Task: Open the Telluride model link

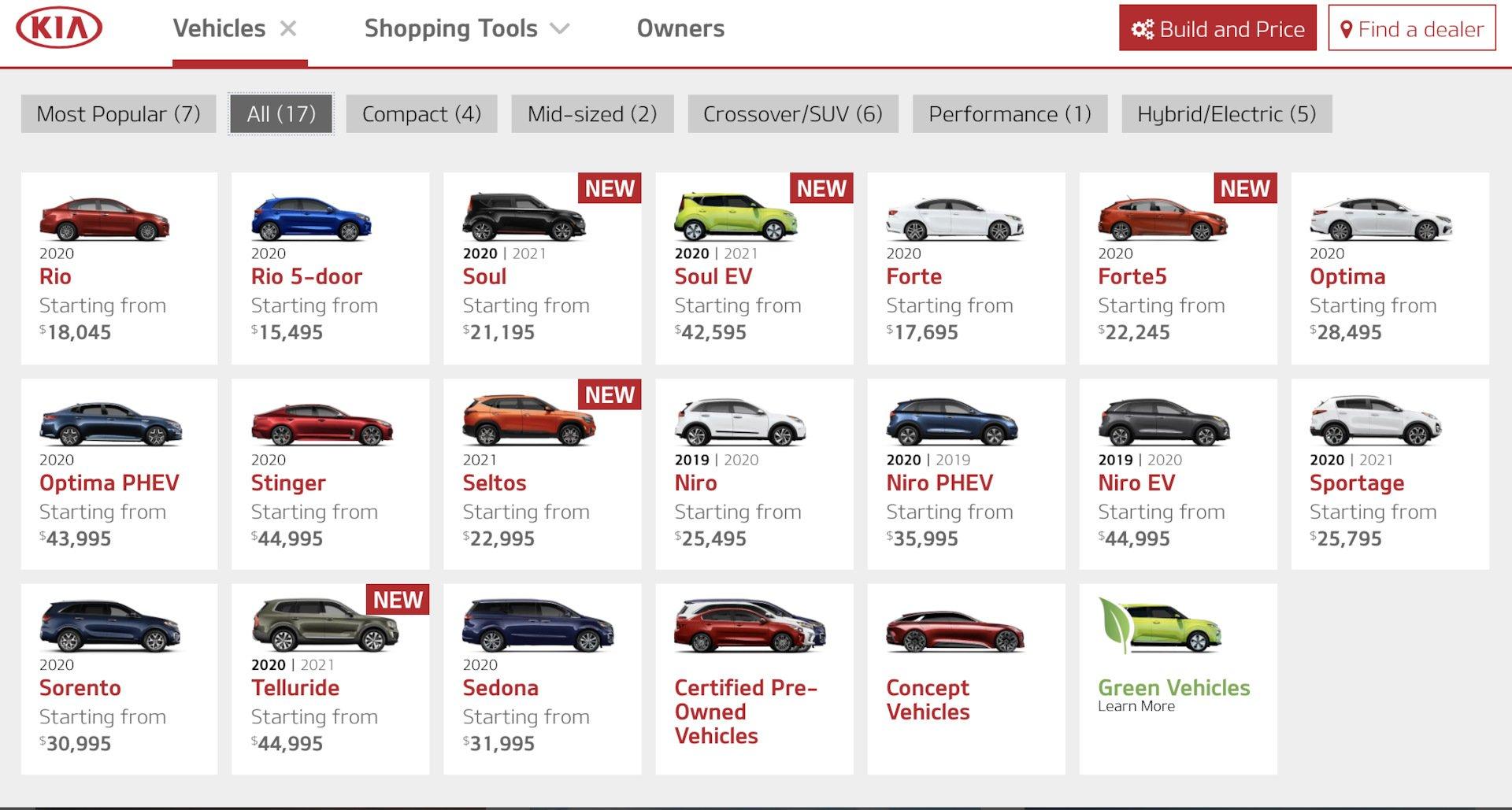Action: tap(295, 688)
